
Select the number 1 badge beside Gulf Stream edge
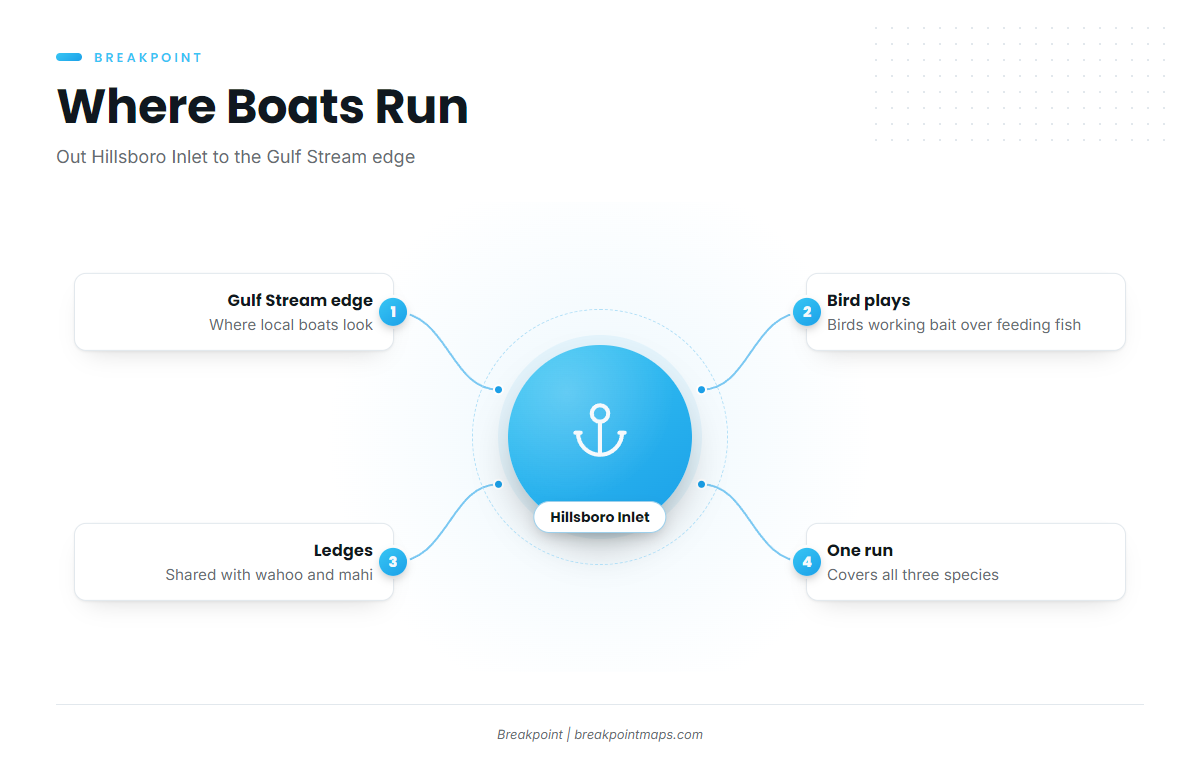coord(393,312)
